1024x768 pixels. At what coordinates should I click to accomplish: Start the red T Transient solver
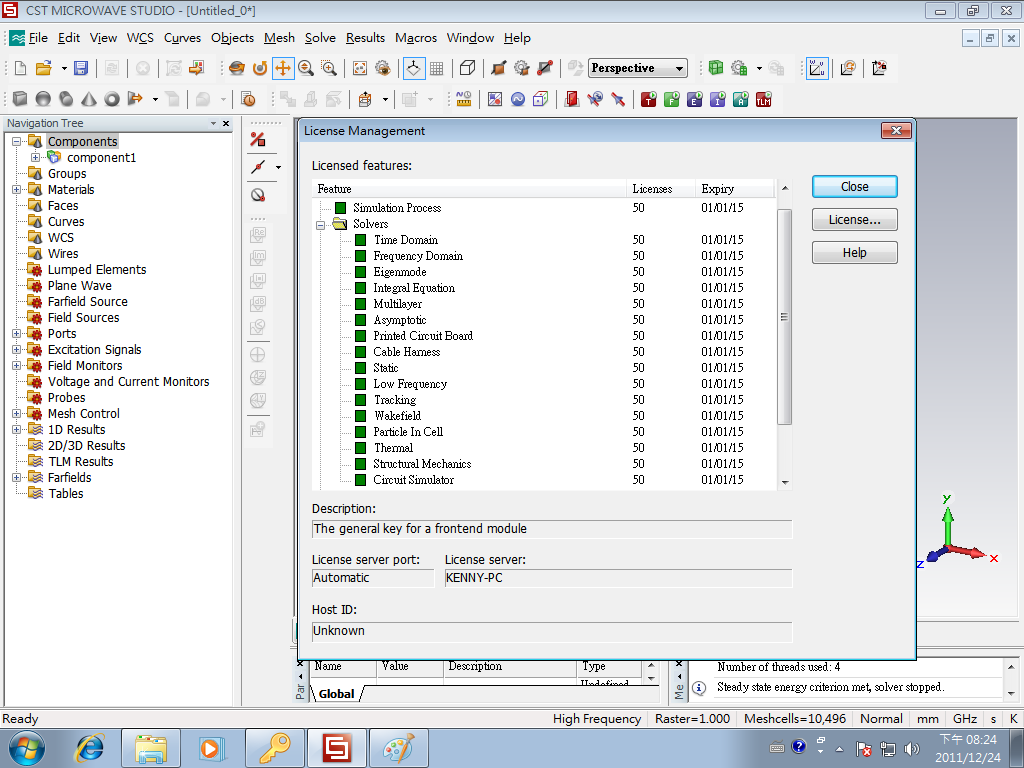pyautogui.click(x=648, y=99)
